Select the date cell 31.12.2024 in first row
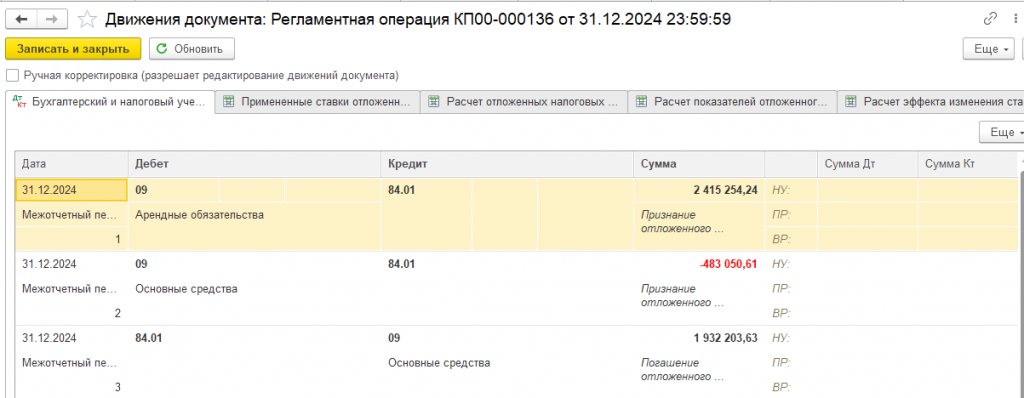This screenshot has height=398, width=1024. coord(71,190)
